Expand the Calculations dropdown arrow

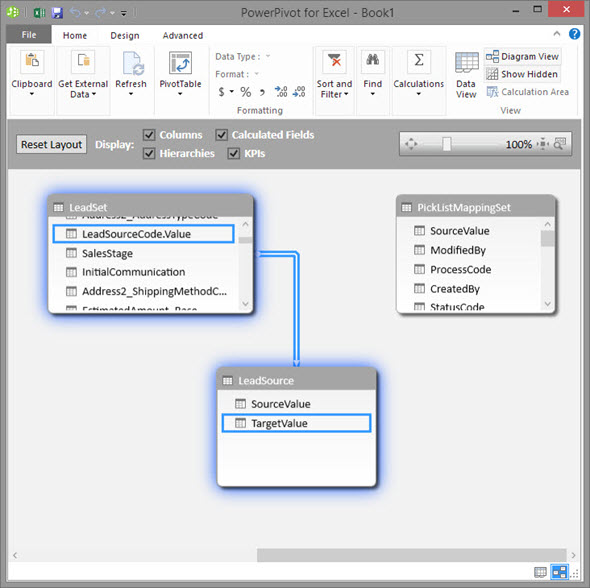pos(418,94)
